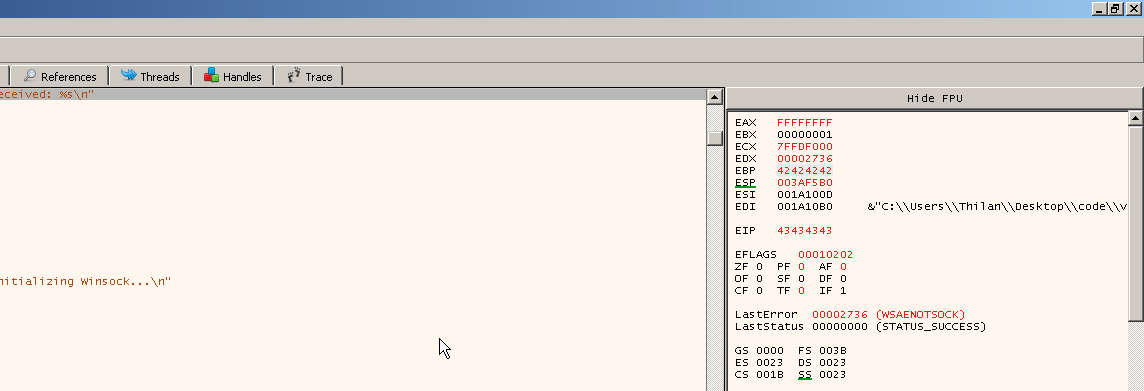Toggle the SF flag value

[x=801, y=279]
